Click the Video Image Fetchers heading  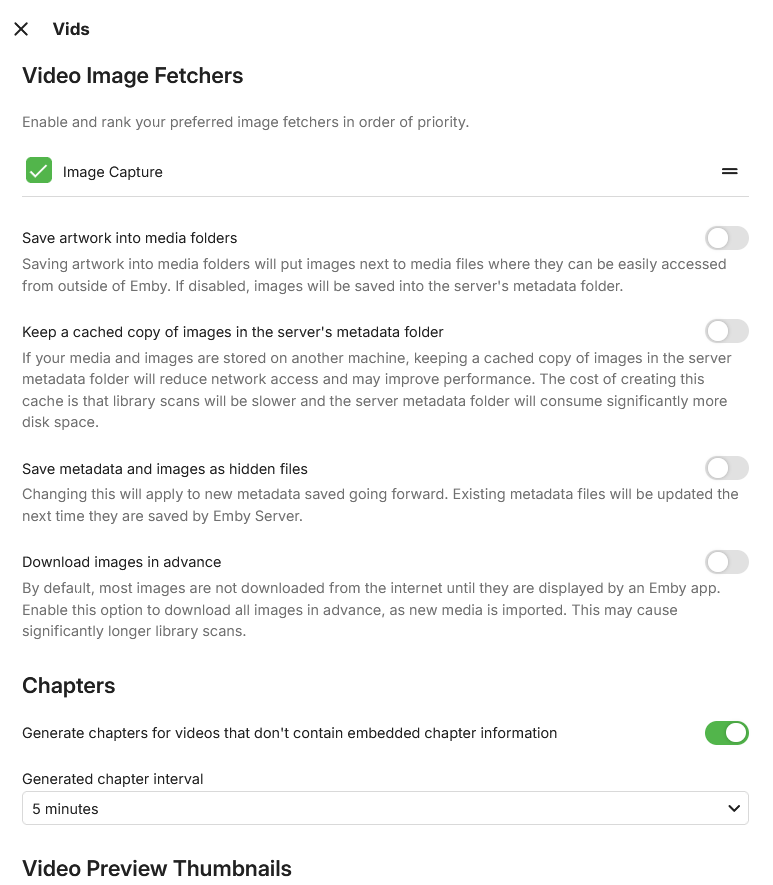point(132,75)
